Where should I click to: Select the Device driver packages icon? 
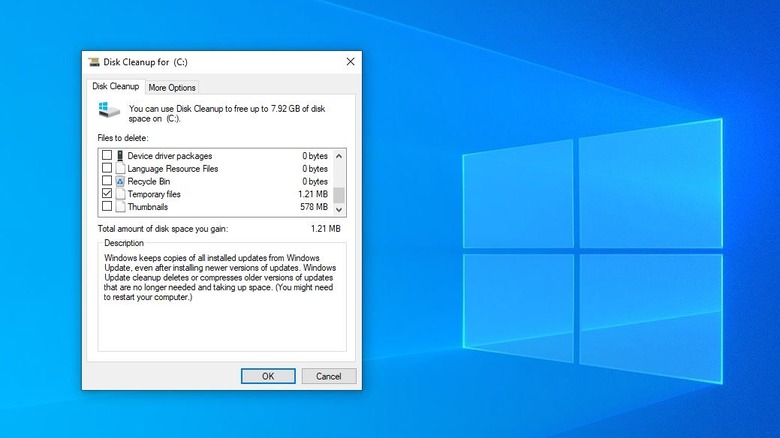point(120,156)
